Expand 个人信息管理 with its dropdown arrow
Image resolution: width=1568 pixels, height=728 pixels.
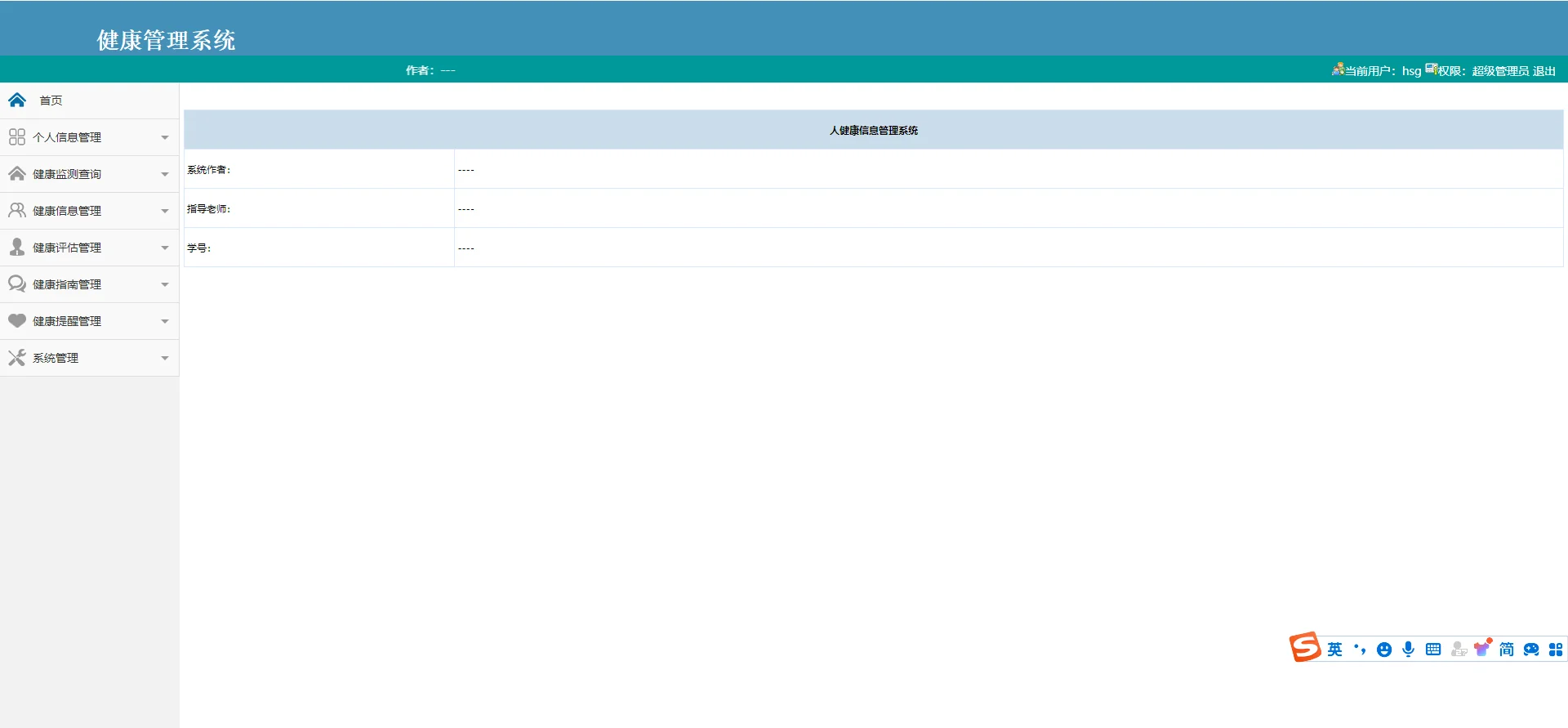click(x=165, y=137)
